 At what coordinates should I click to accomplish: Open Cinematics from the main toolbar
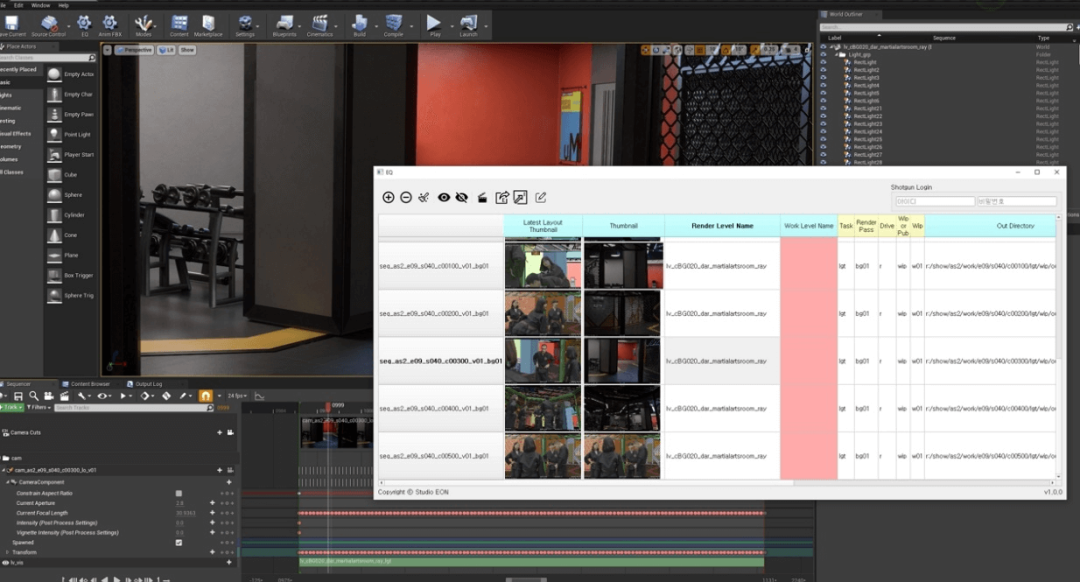click(x=321, y=24)
